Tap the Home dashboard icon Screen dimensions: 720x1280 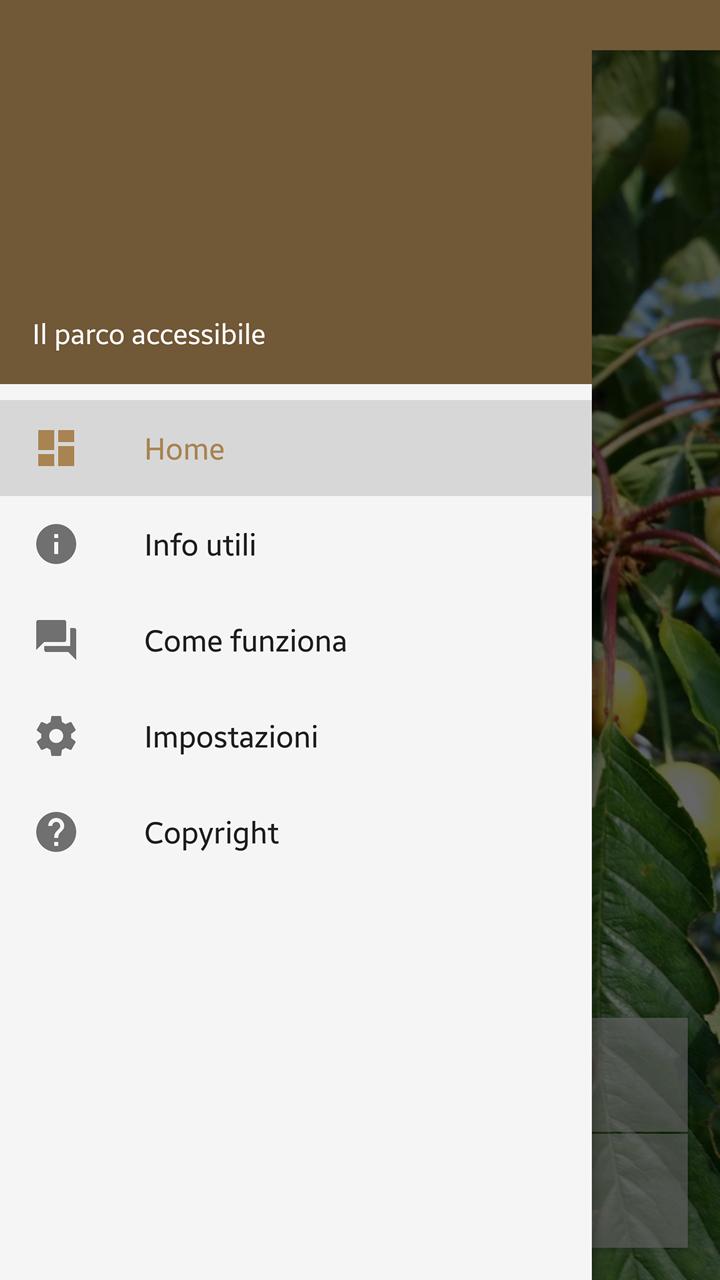tap(56, 448)
